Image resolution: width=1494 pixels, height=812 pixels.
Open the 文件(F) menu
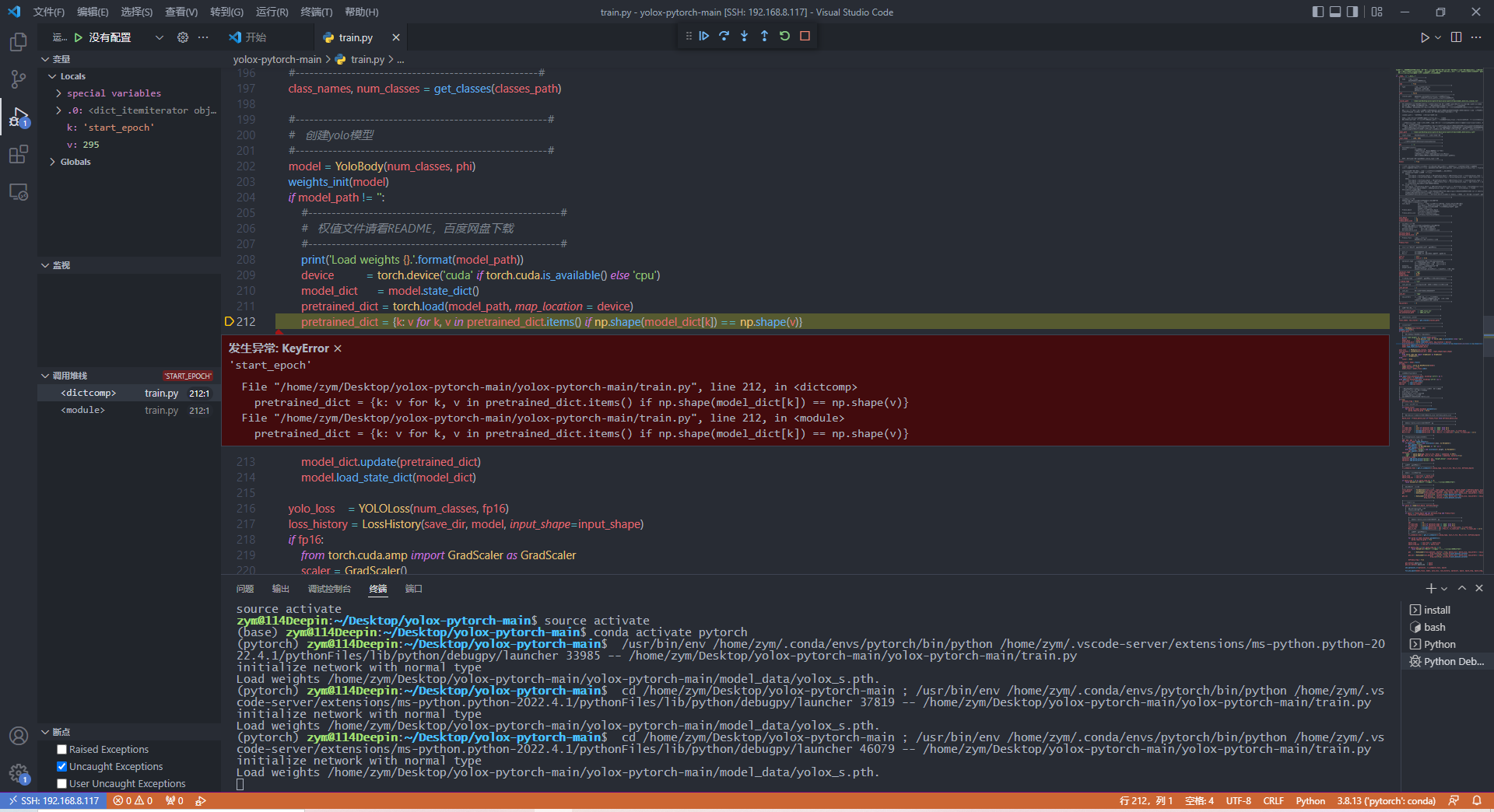tap(49, 12)
